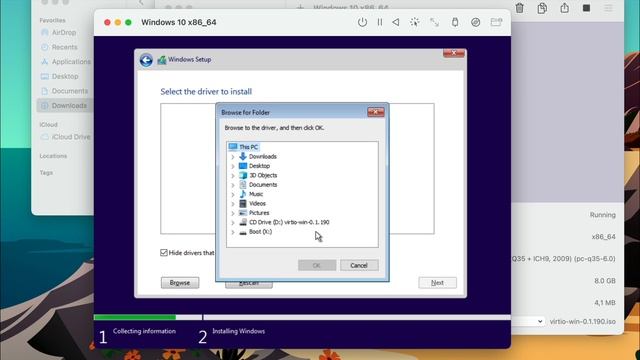Restart the VM with the triangle icon

(396, 22)
